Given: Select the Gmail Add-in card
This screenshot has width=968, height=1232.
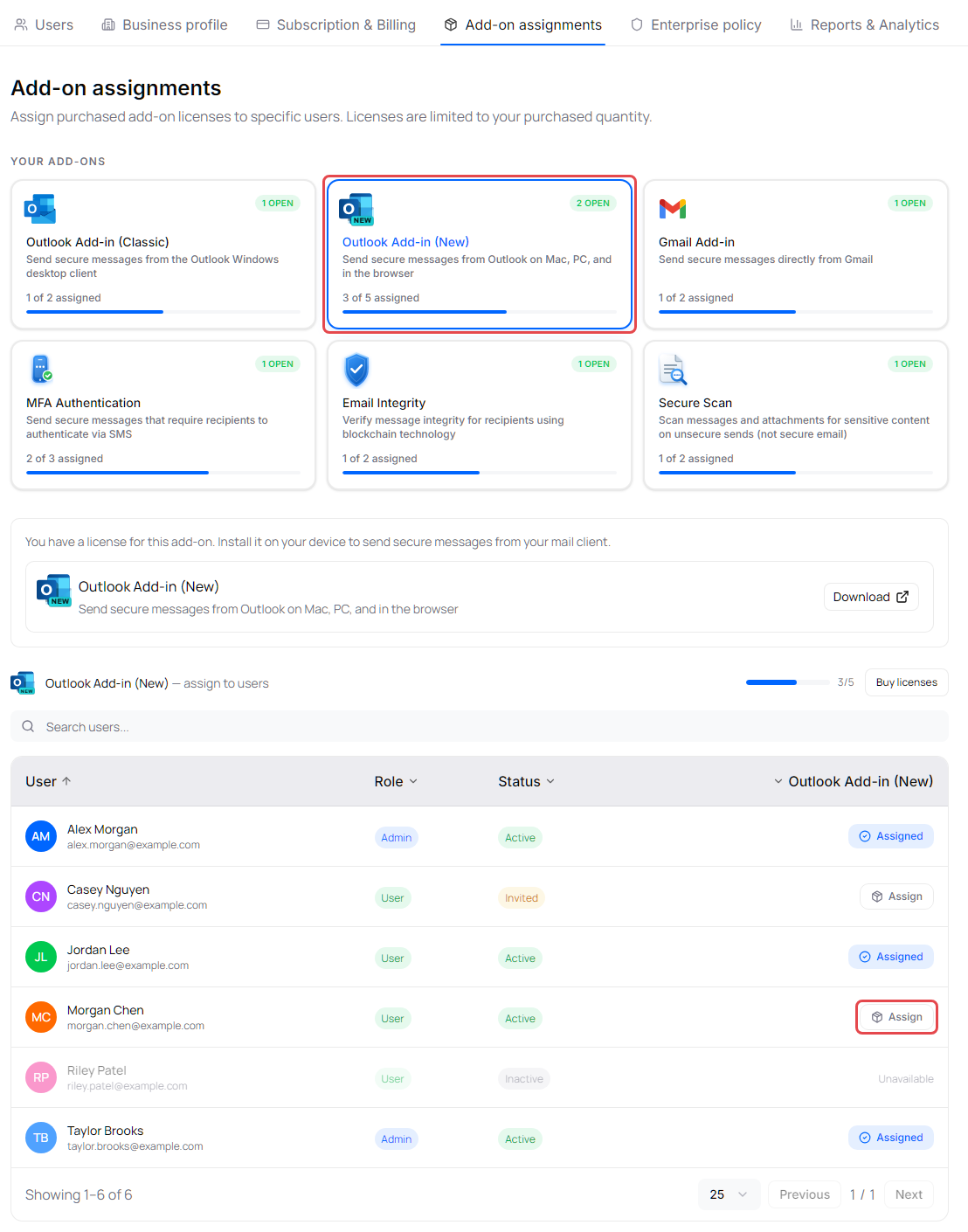Looking at the screenshot, I should pos(796,255).
